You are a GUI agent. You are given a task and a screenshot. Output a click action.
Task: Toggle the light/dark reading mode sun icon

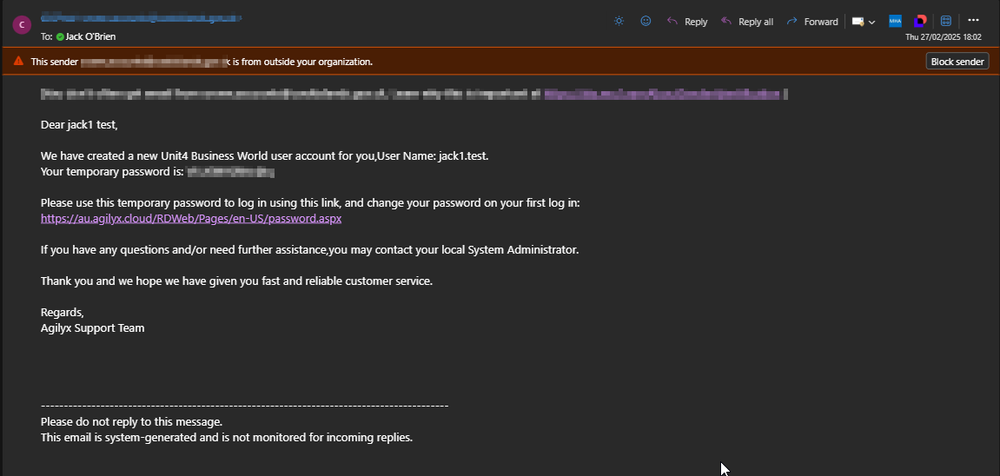coord(619,21)
